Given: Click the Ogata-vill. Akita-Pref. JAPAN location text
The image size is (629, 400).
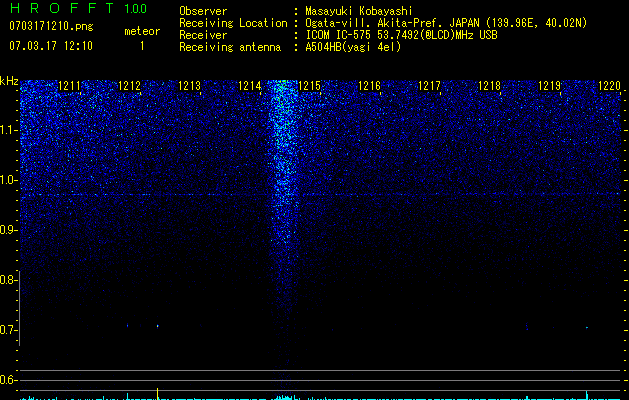Looking at the screenshot, I should (x=446, y=23).
